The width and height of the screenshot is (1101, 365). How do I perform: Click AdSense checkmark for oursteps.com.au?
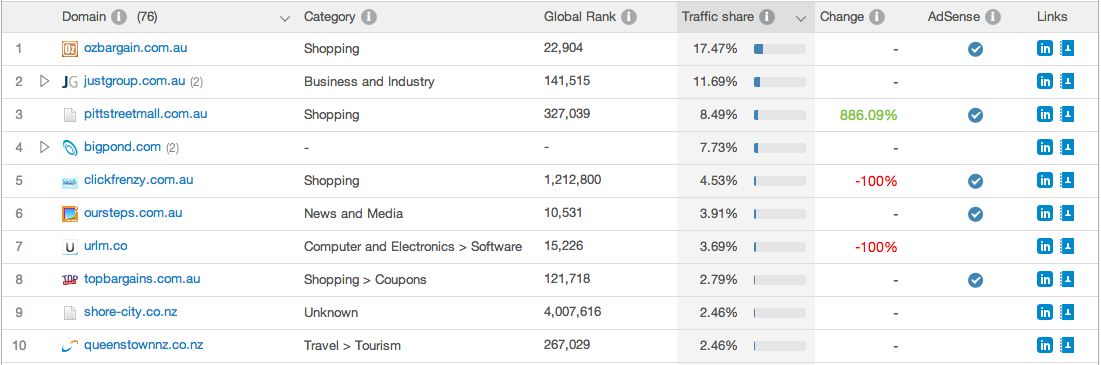(975, 214)
